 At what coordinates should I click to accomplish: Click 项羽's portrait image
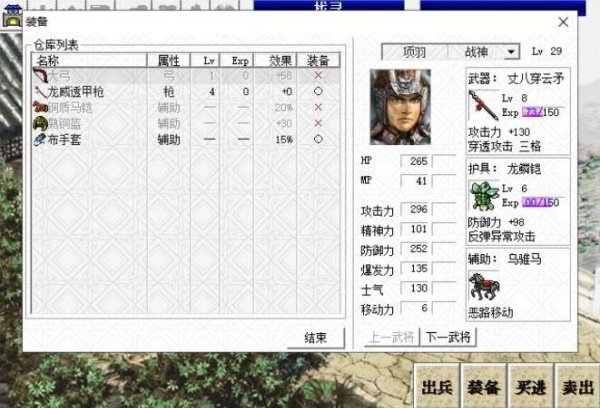click(x=400, y=107)
